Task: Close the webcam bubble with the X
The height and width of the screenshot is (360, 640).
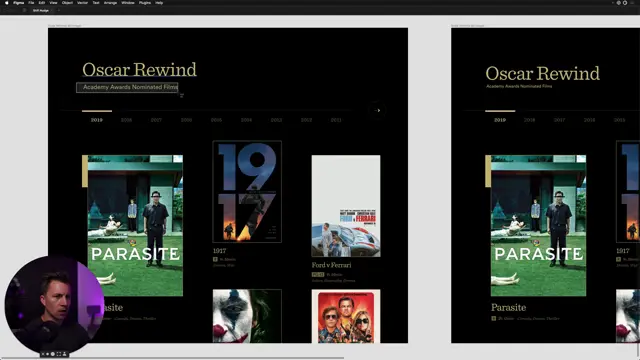Action: 43,354
